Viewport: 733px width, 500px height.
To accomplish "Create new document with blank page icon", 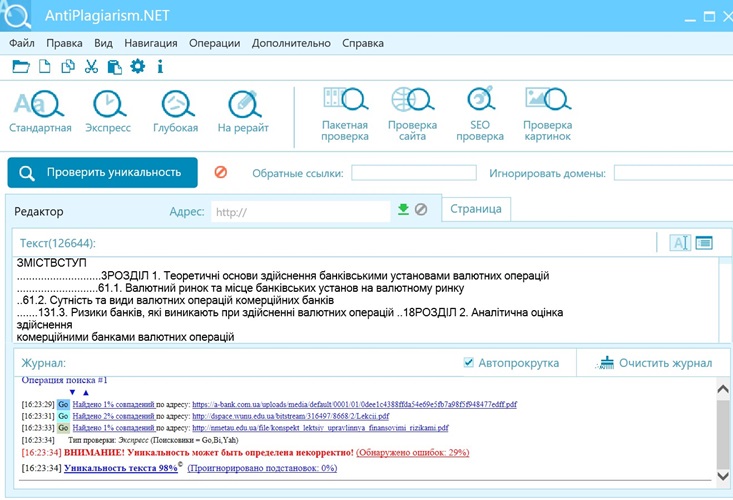I will (44, 66).
